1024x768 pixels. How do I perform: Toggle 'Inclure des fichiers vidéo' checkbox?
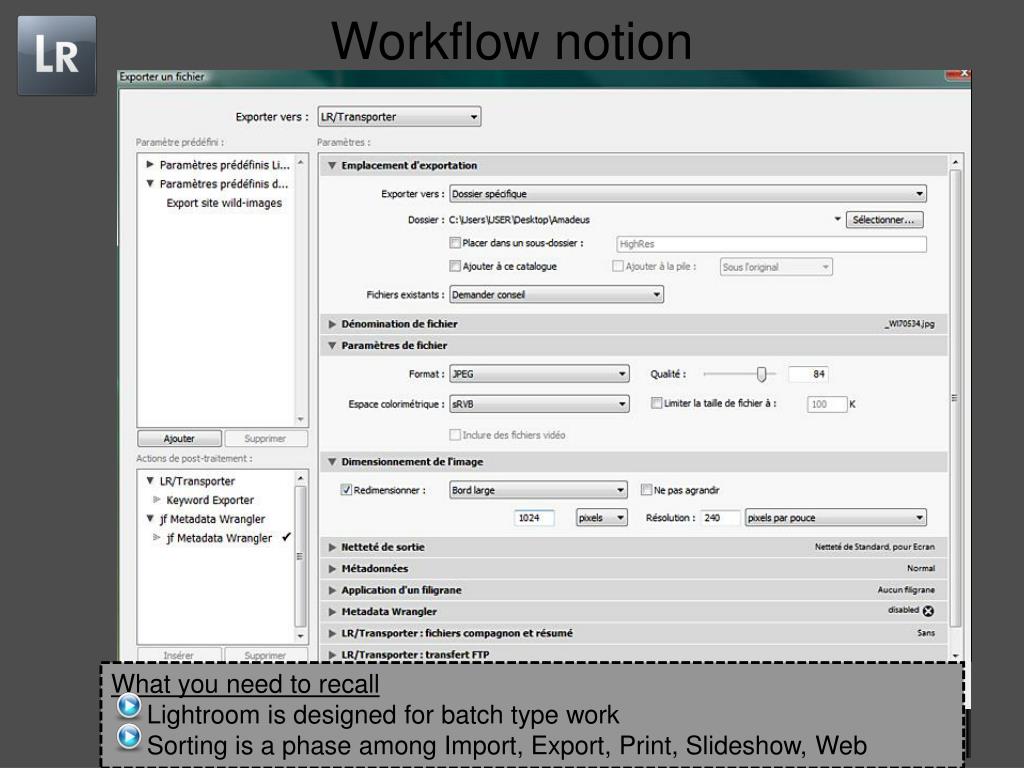(455, 434)
